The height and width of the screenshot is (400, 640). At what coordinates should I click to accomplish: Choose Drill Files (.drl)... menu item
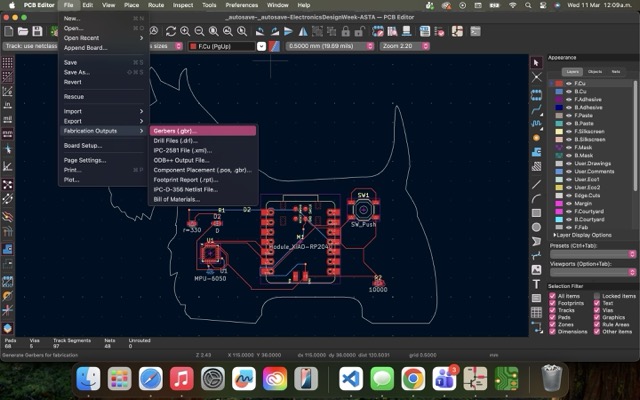[x=203, y=141]
